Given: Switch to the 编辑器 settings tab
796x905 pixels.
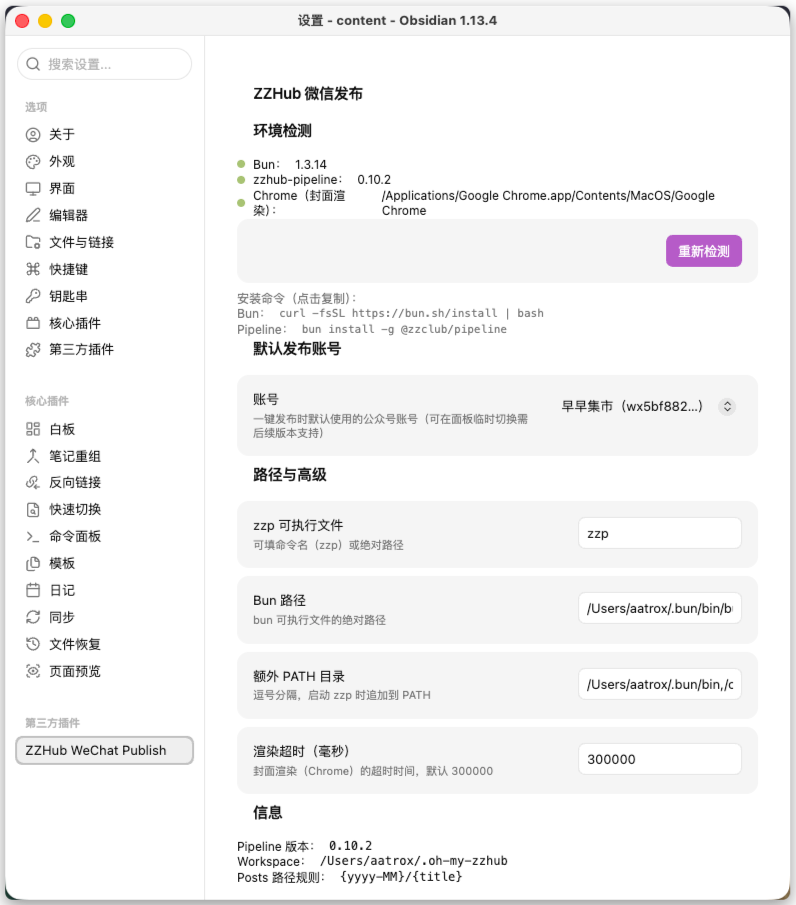Looking at the screenshot, I should click(x=104, y=215).
